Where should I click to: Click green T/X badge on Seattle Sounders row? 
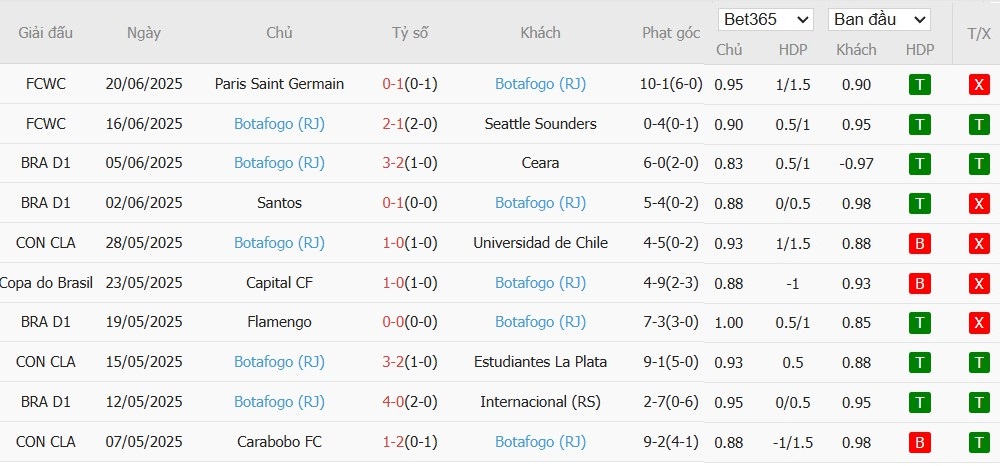click(978, 124)
